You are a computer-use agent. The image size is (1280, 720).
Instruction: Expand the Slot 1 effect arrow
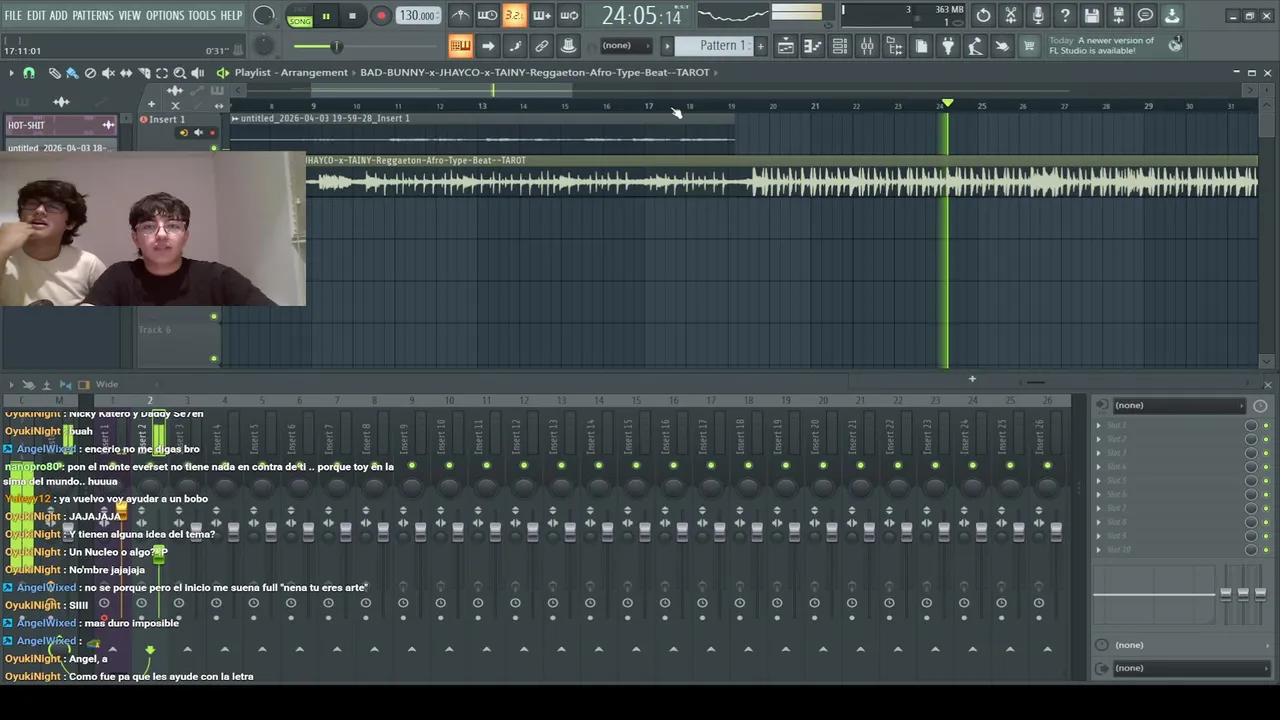(1099, 426)
